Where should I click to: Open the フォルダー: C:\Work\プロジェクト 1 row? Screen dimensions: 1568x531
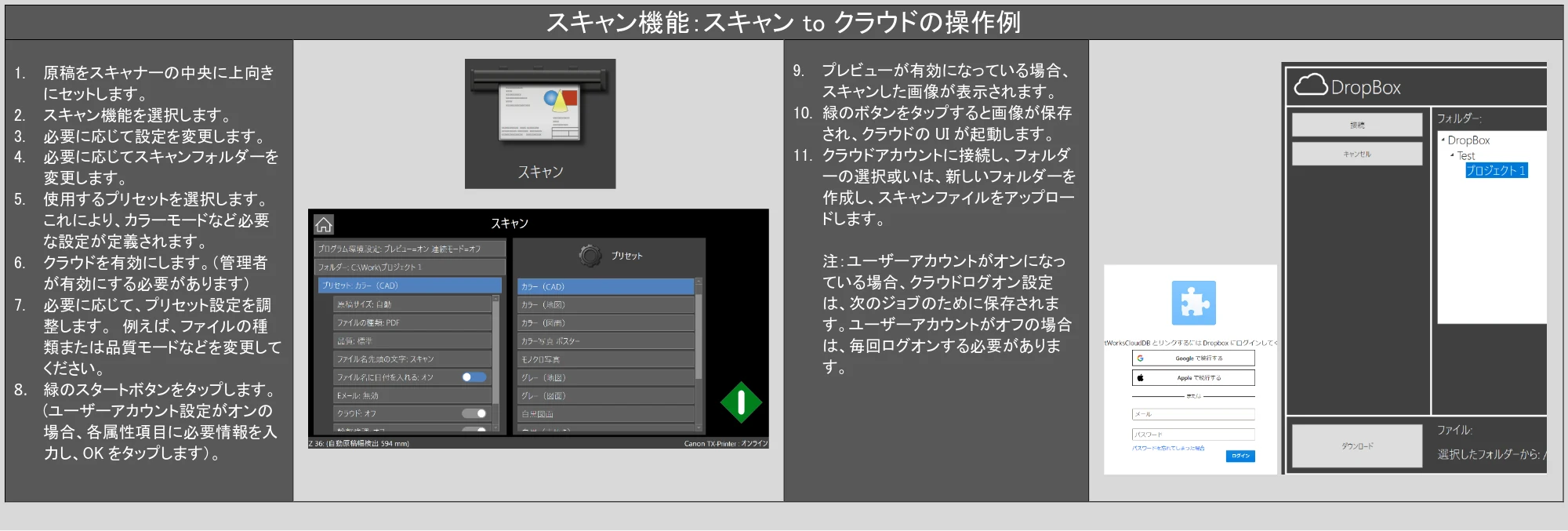(409, 267)
